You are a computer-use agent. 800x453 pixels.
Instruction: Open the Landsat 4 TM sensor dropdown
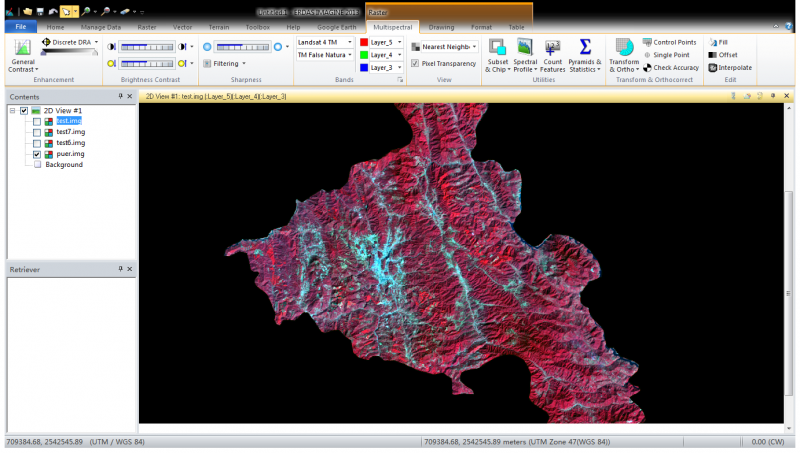325,43
